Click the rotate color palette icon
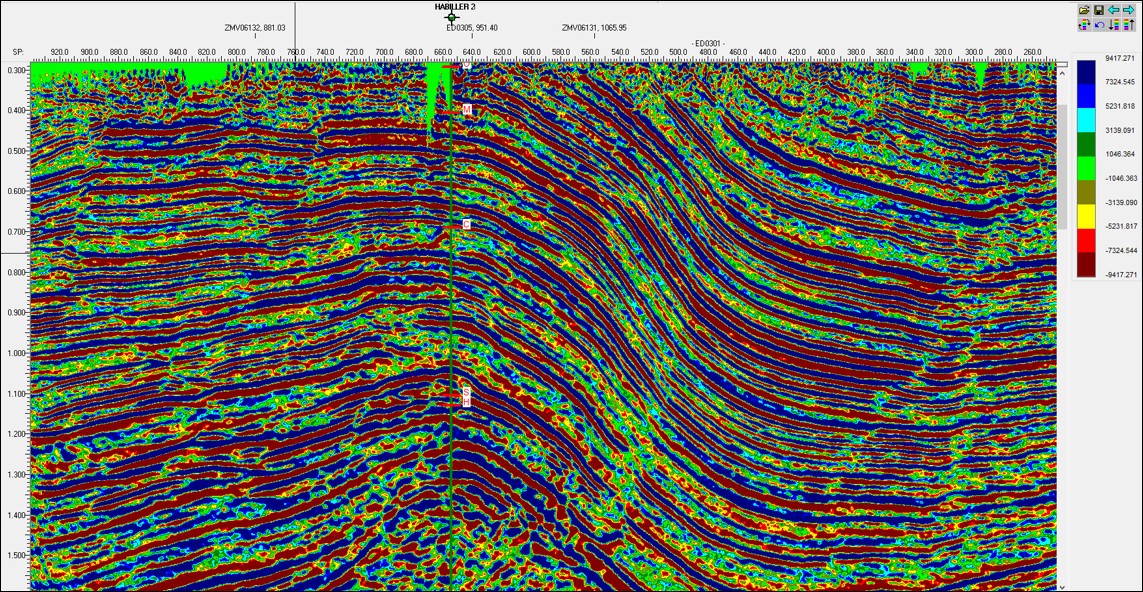Screen dimensions: 1143x592 point(1084,25)
